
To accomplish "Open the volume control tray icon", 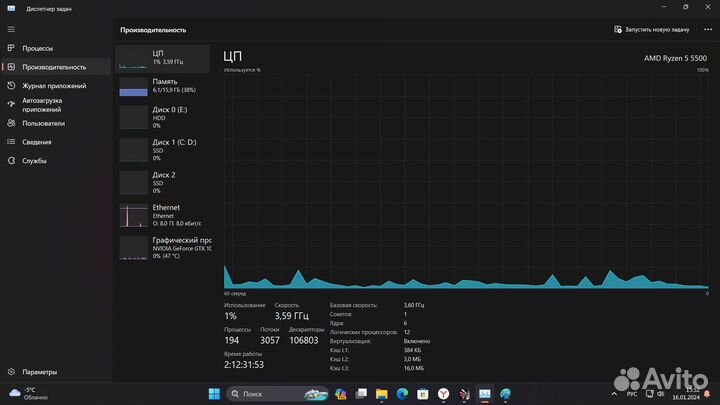I will coord(660,394).
